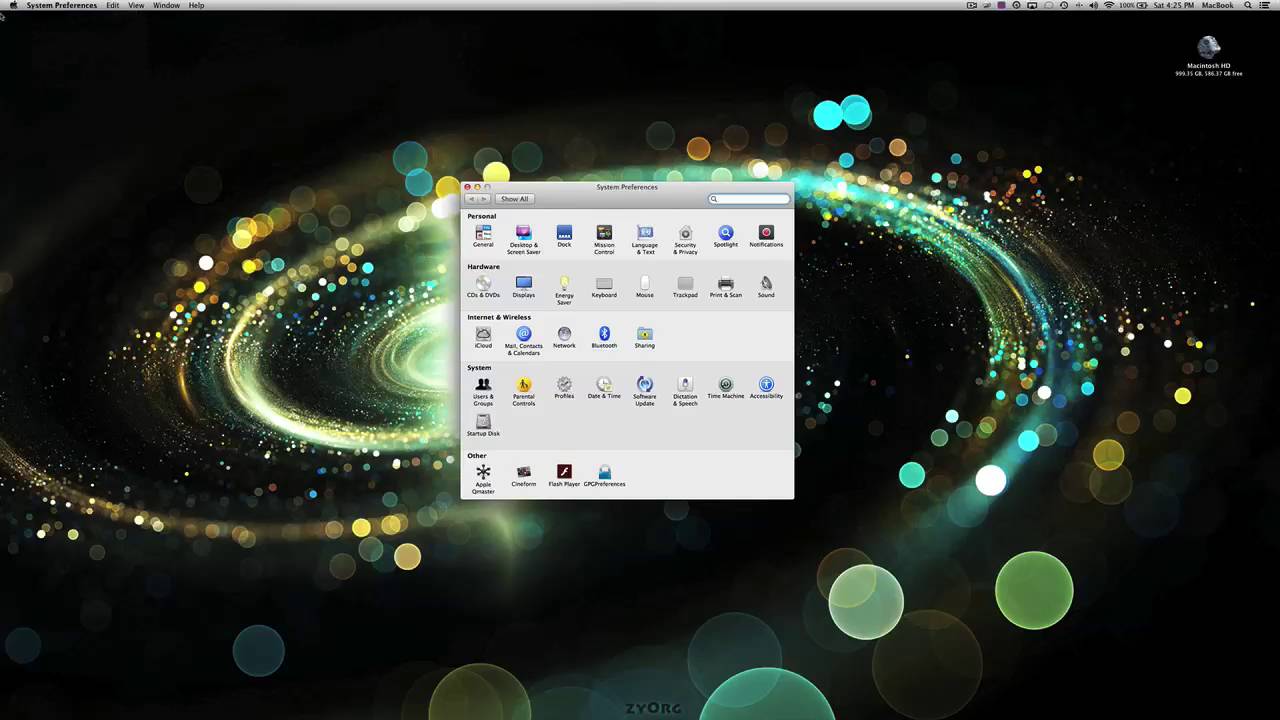Open Energy Saver preferences
This screenshot has height=720, width=1280.
coord(564,290)
